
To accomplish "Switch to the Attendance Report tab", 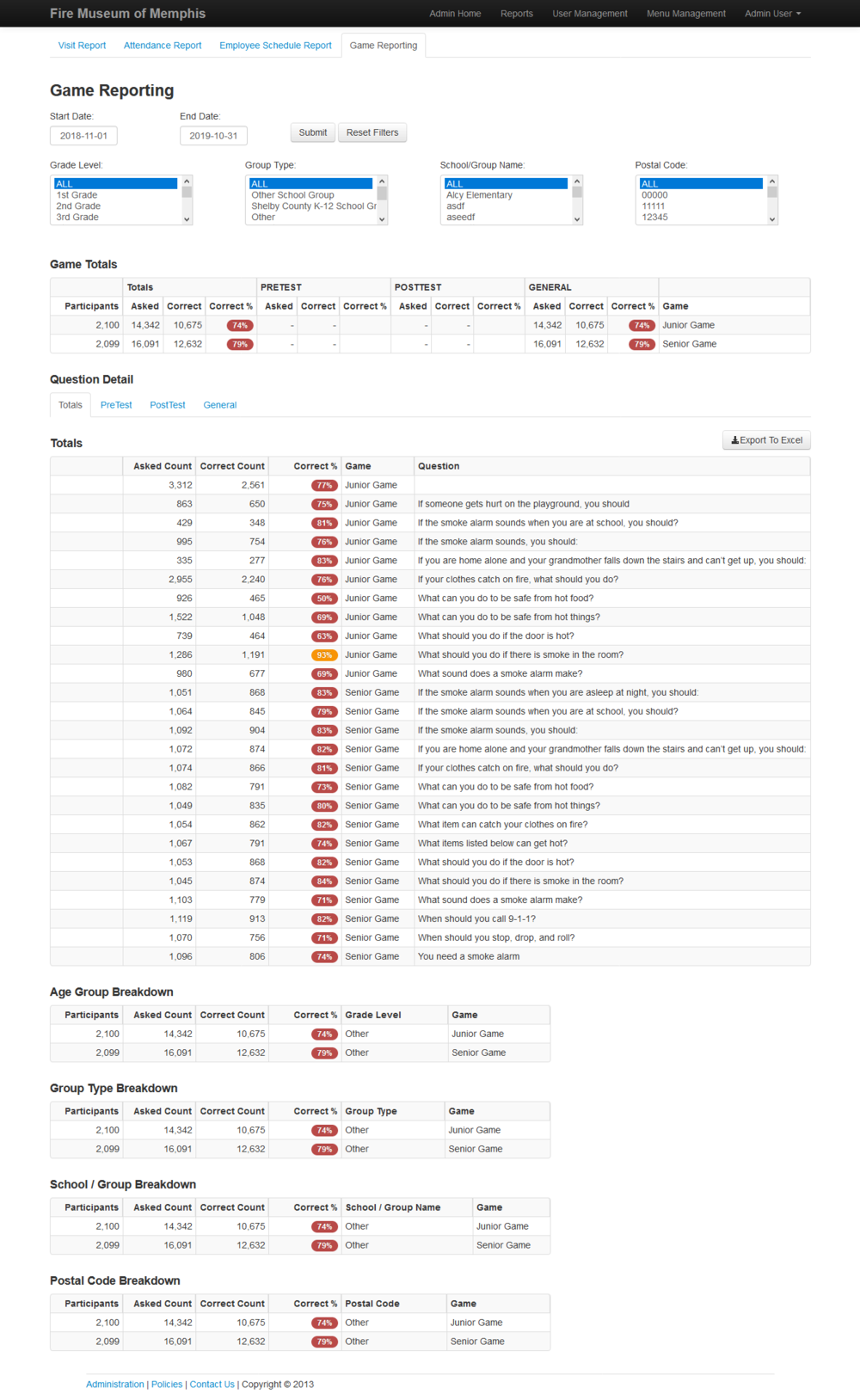I will 163,46.
